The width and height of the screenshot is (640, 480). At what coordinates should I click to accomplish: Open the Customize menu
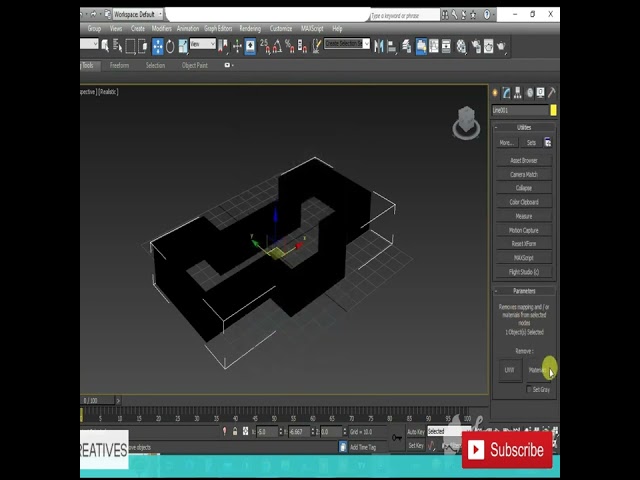pos(281,29)
